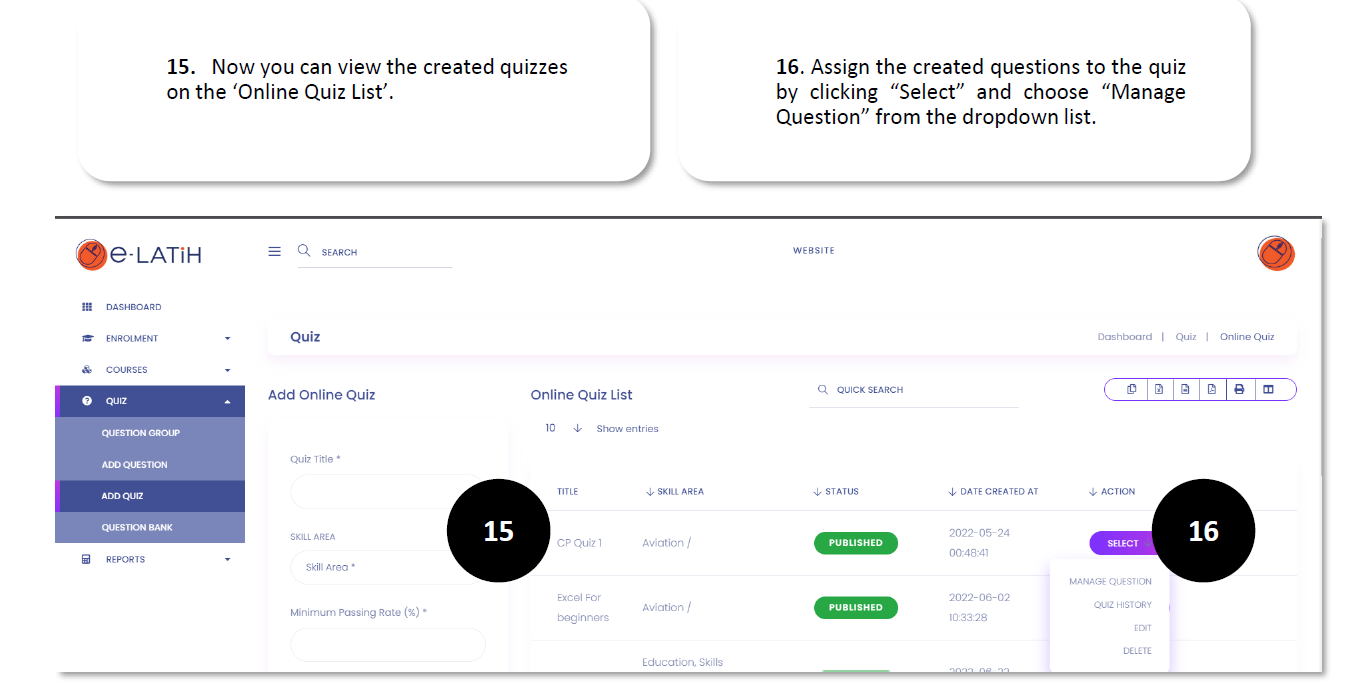Click the Quick Search field

pyautogui.click(x=914, y=390)
